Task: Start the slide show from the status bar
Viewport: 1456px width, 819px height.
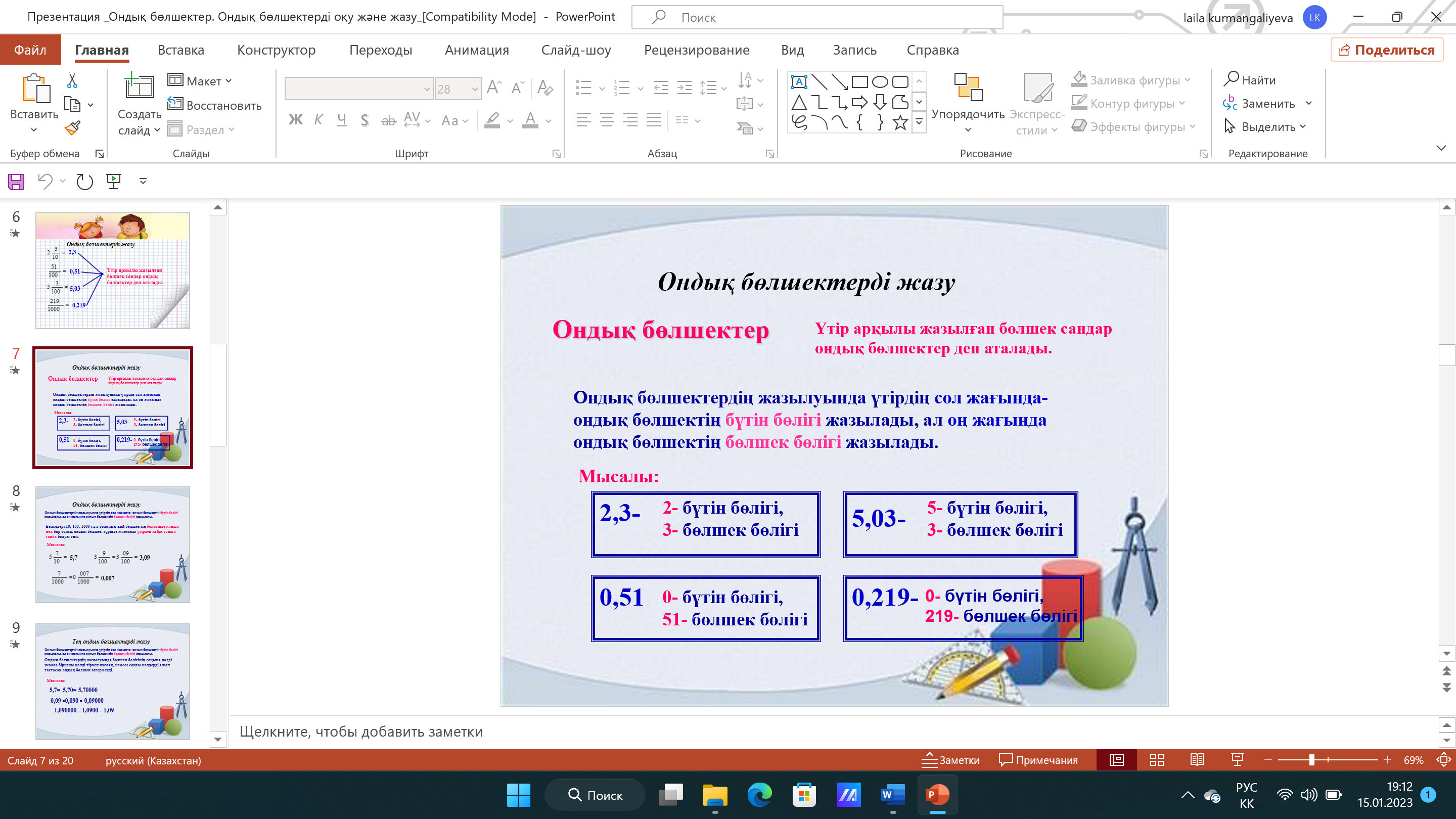Action: tap(1237, 760)
